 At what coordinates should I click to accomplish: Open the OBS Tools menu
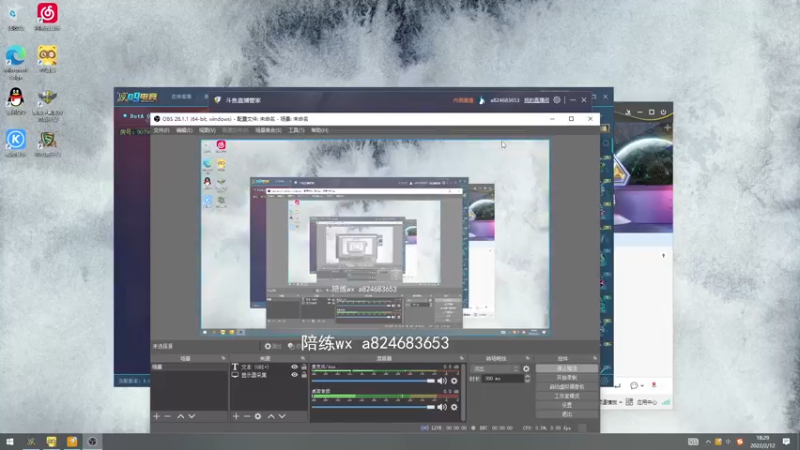296,131
